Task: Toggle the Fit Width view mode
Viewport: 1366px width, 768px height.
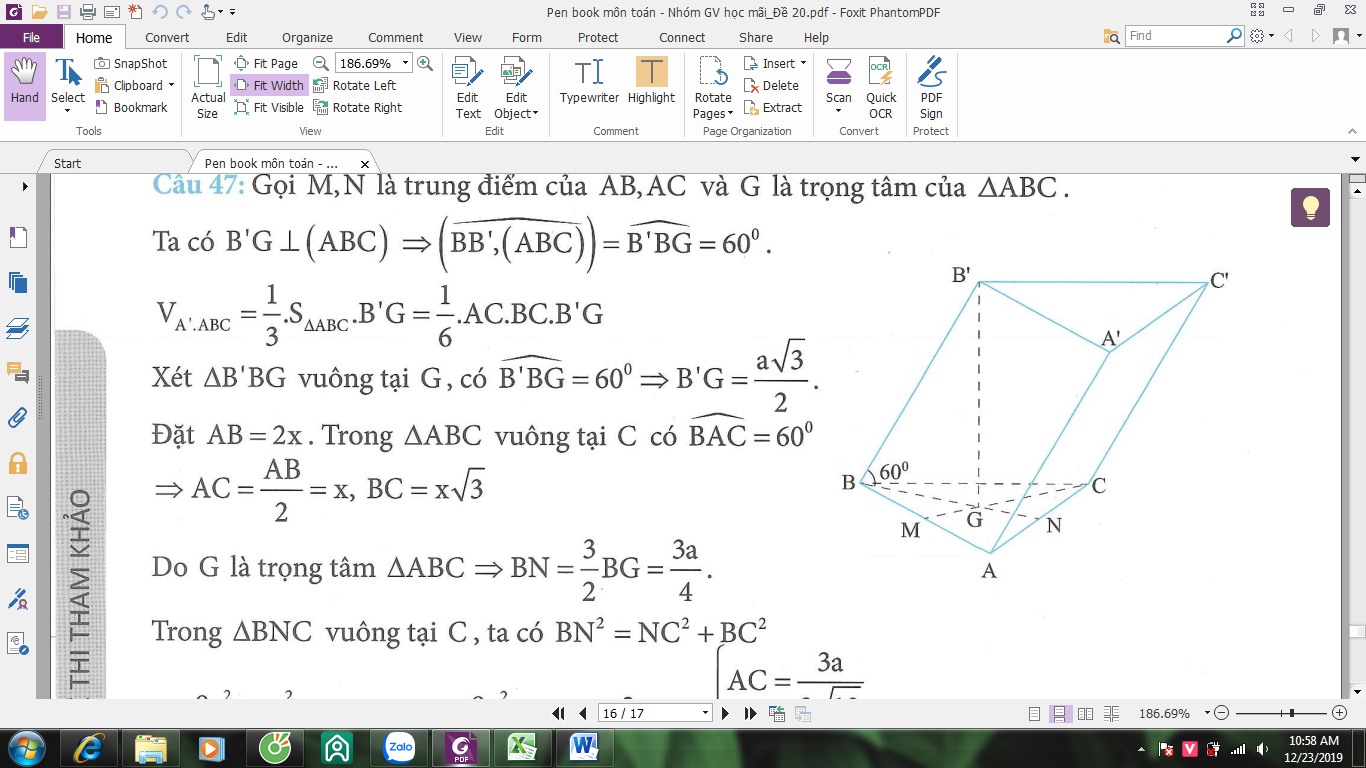Action: 269,85
